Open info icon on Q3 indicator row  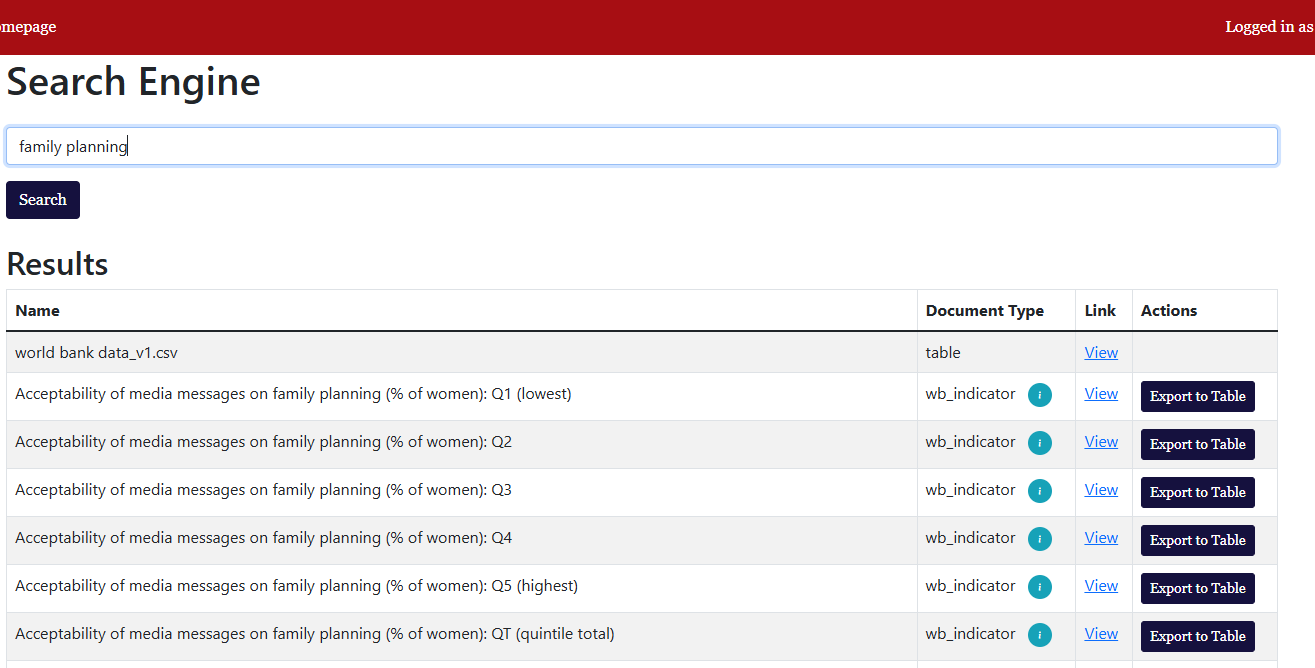click(x=1039, y=491)
